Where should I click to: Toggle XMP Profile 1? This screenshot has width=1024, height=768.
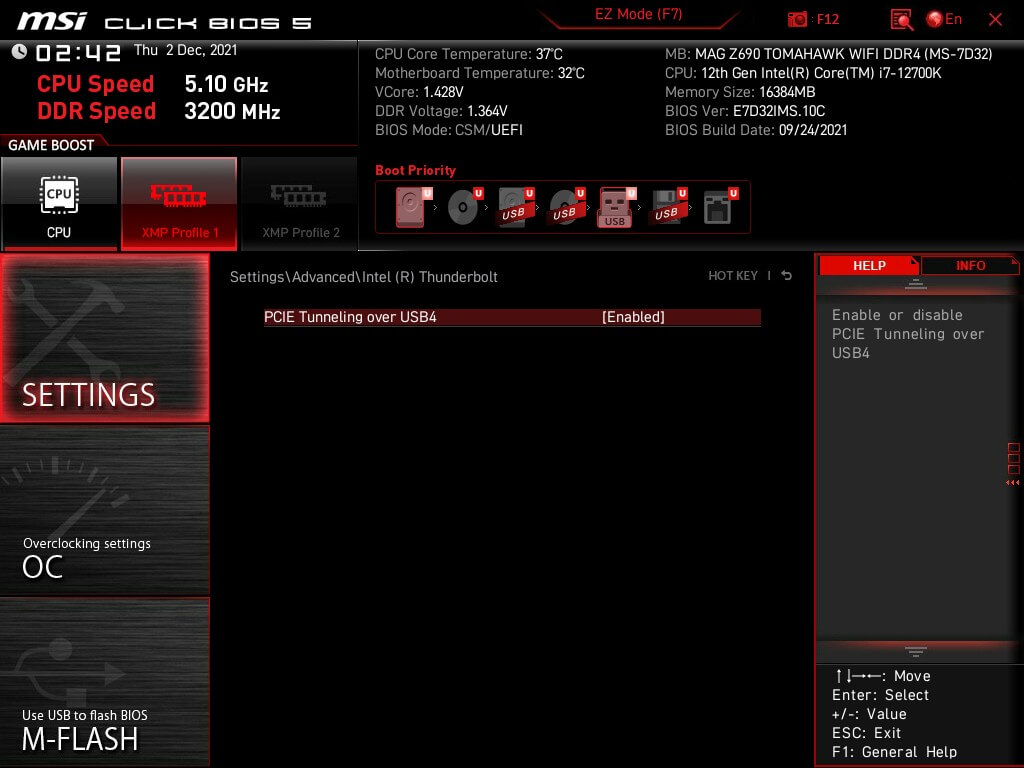pyautogui.click(x=179, y=204)
